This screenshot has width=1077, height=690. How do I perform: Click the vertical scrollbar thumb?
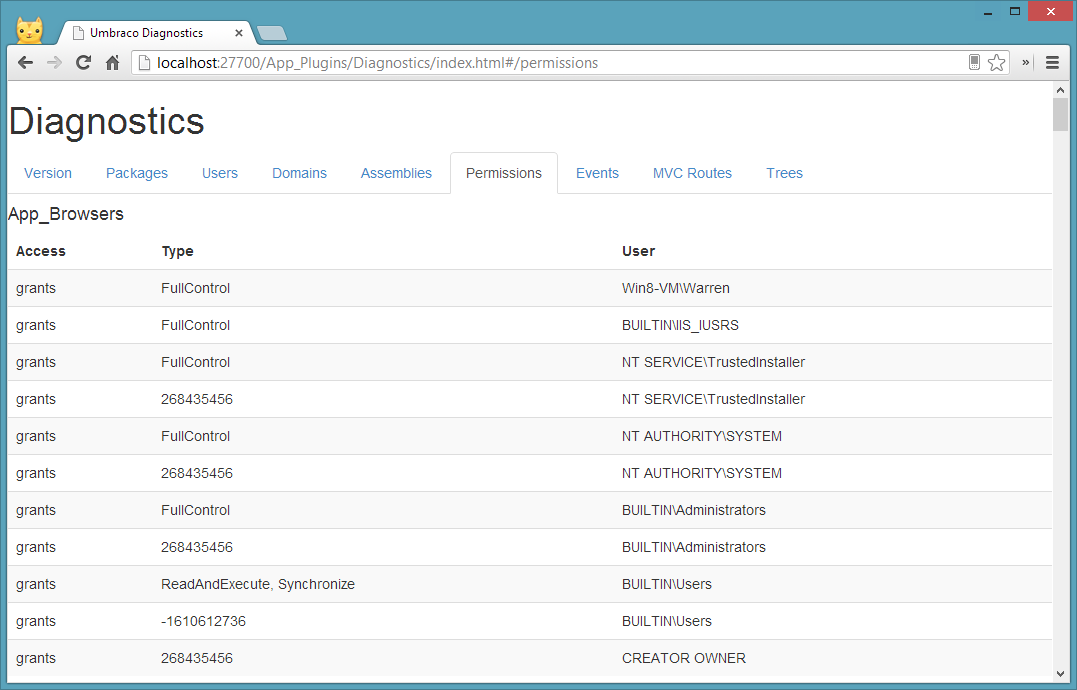click(x=1061, y=115)
